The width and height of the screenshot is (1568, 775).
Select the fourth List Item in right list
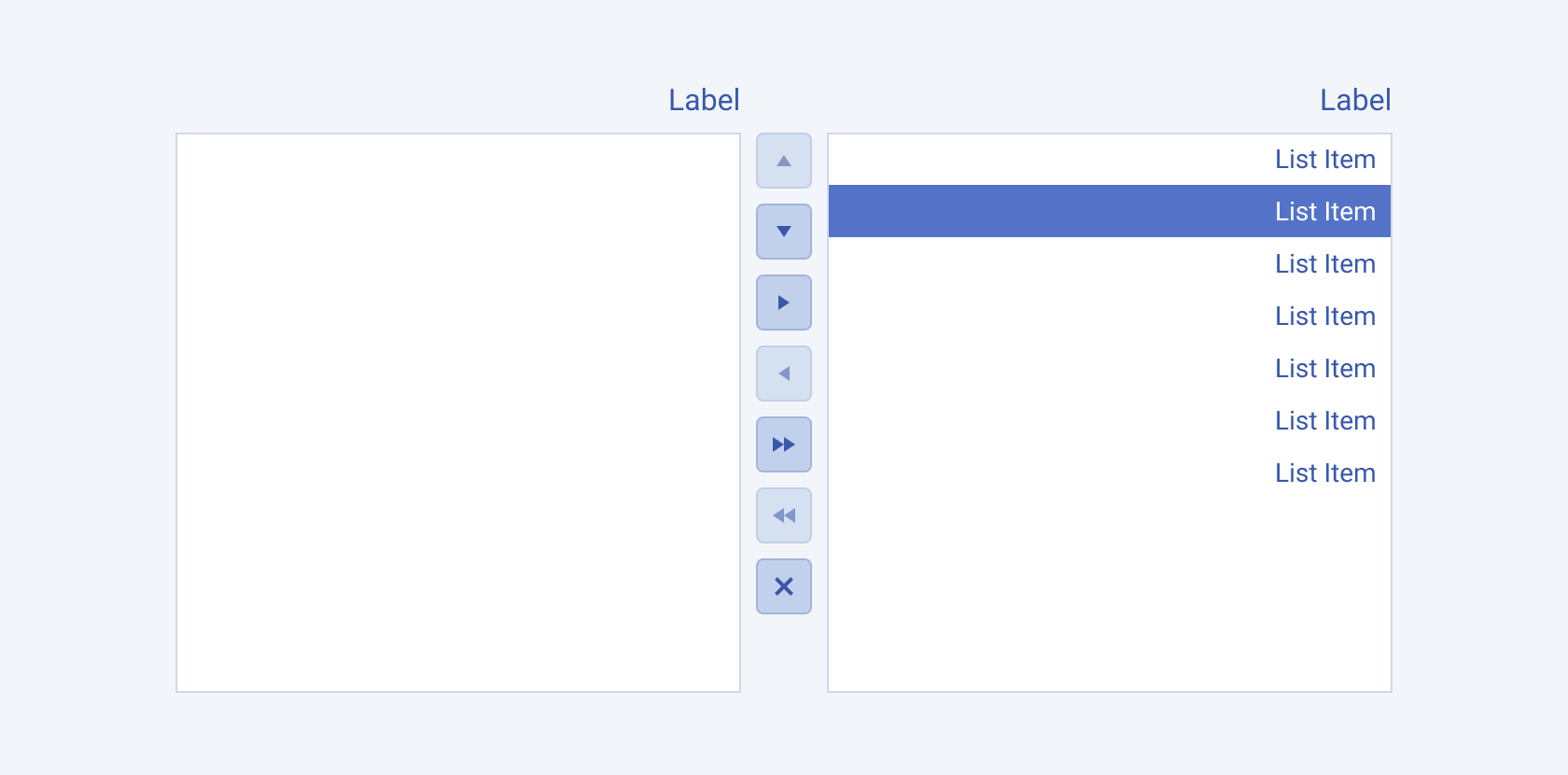(1324, 316)
